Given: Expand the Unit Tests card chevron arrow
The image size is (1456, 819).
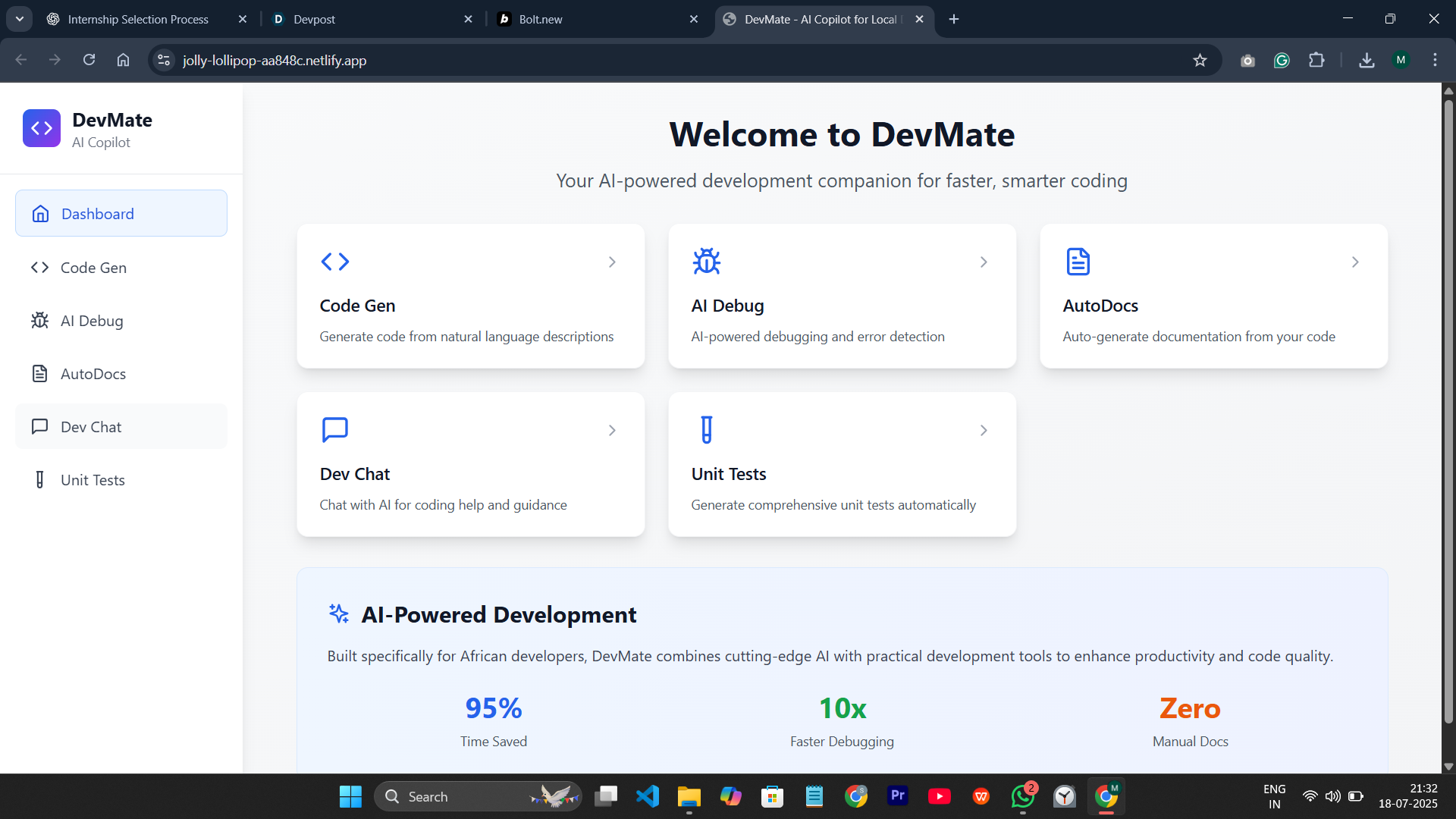Looking at the screenshot, I should pyautogui.click(x=984, y=431).
